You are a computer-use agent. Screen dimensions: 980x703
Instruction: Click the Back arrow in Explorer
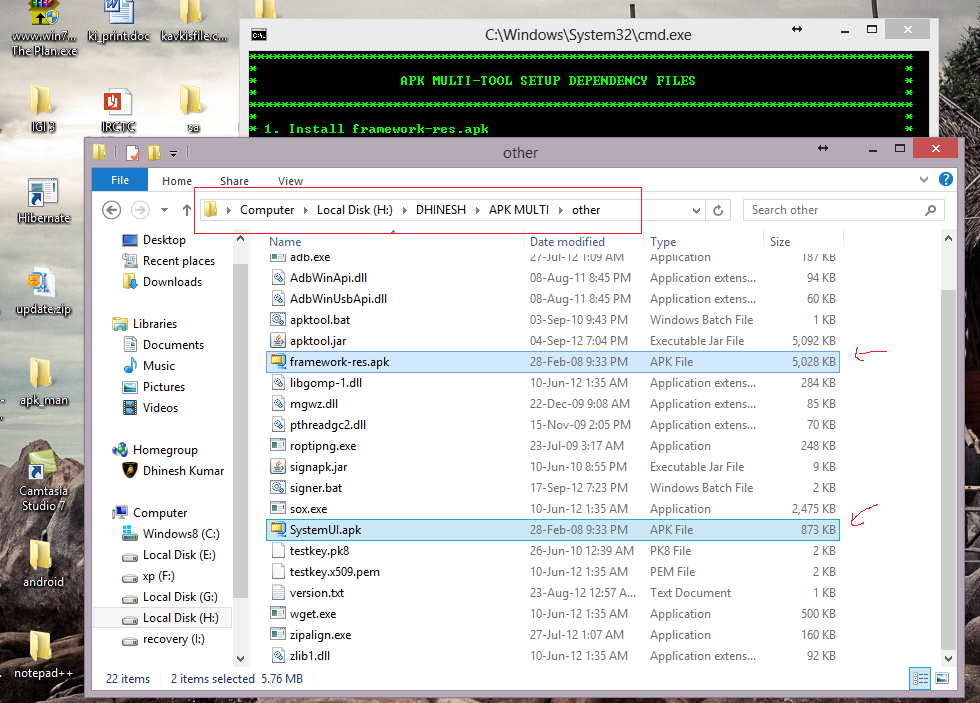(111, 210)
